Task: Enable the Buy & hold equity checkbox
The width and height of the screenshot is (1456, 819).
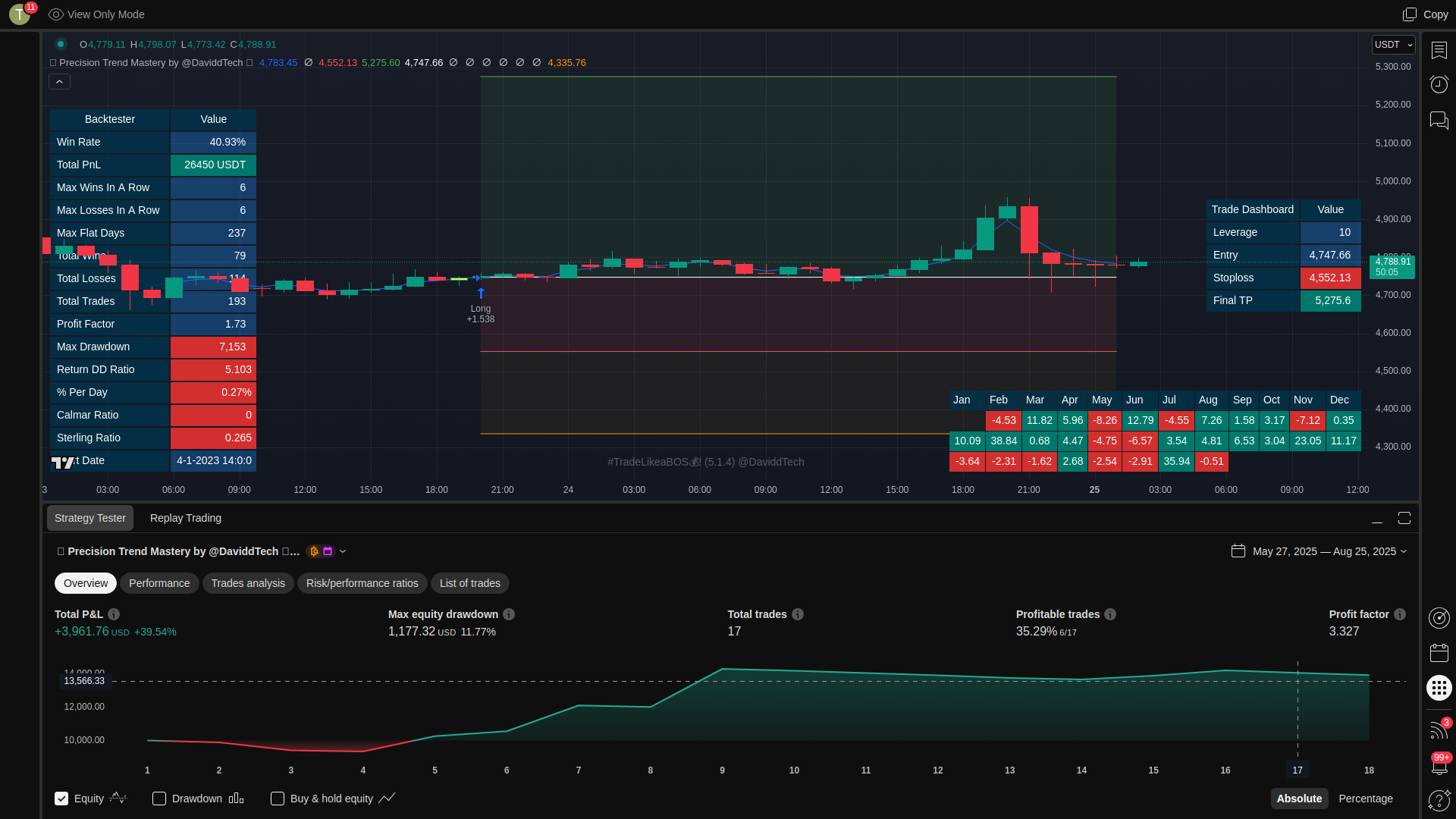Action: point(278,799)
